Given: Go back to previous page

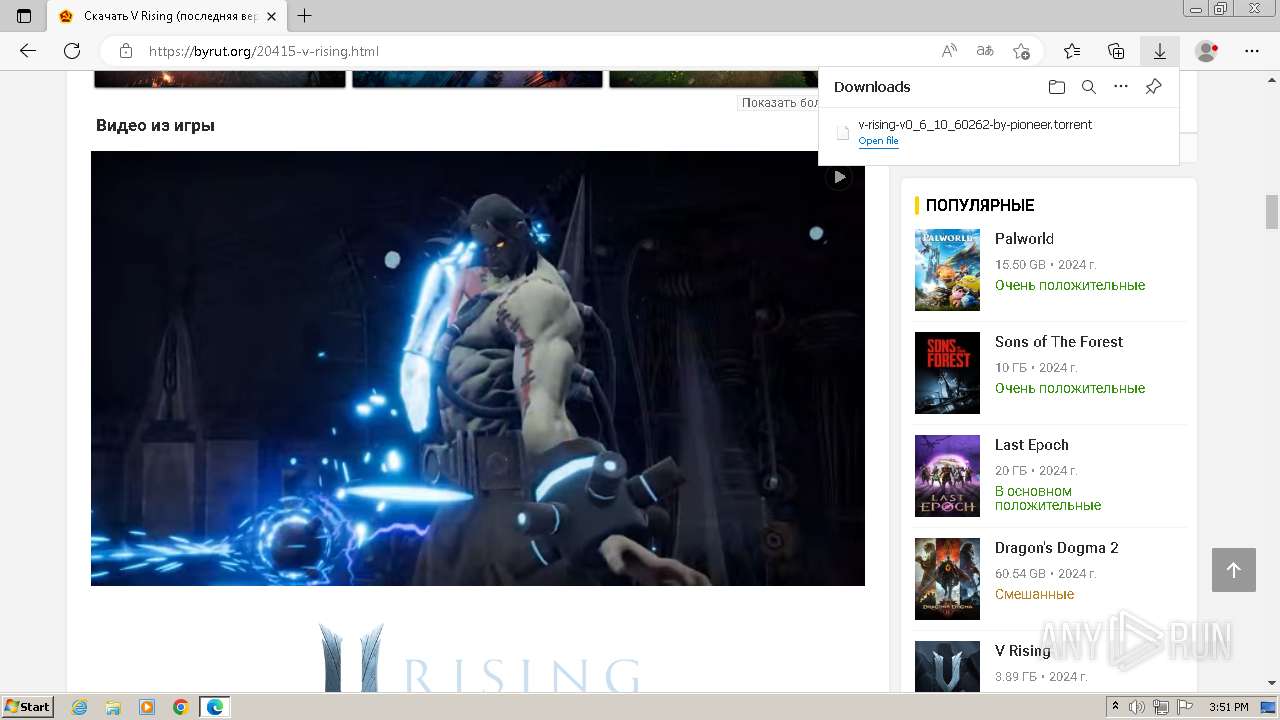Looking at the screenshot, I should (x=28, y=51).
